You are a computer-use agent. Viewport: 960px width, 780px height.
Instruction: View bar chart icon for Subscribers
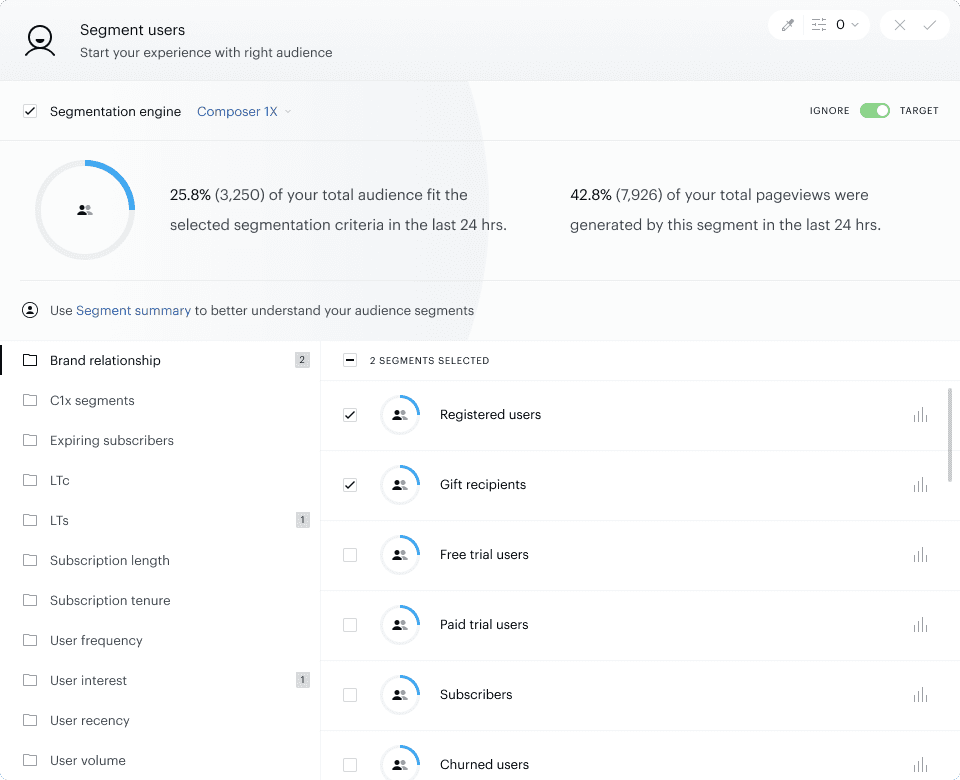tap(920, 695)
